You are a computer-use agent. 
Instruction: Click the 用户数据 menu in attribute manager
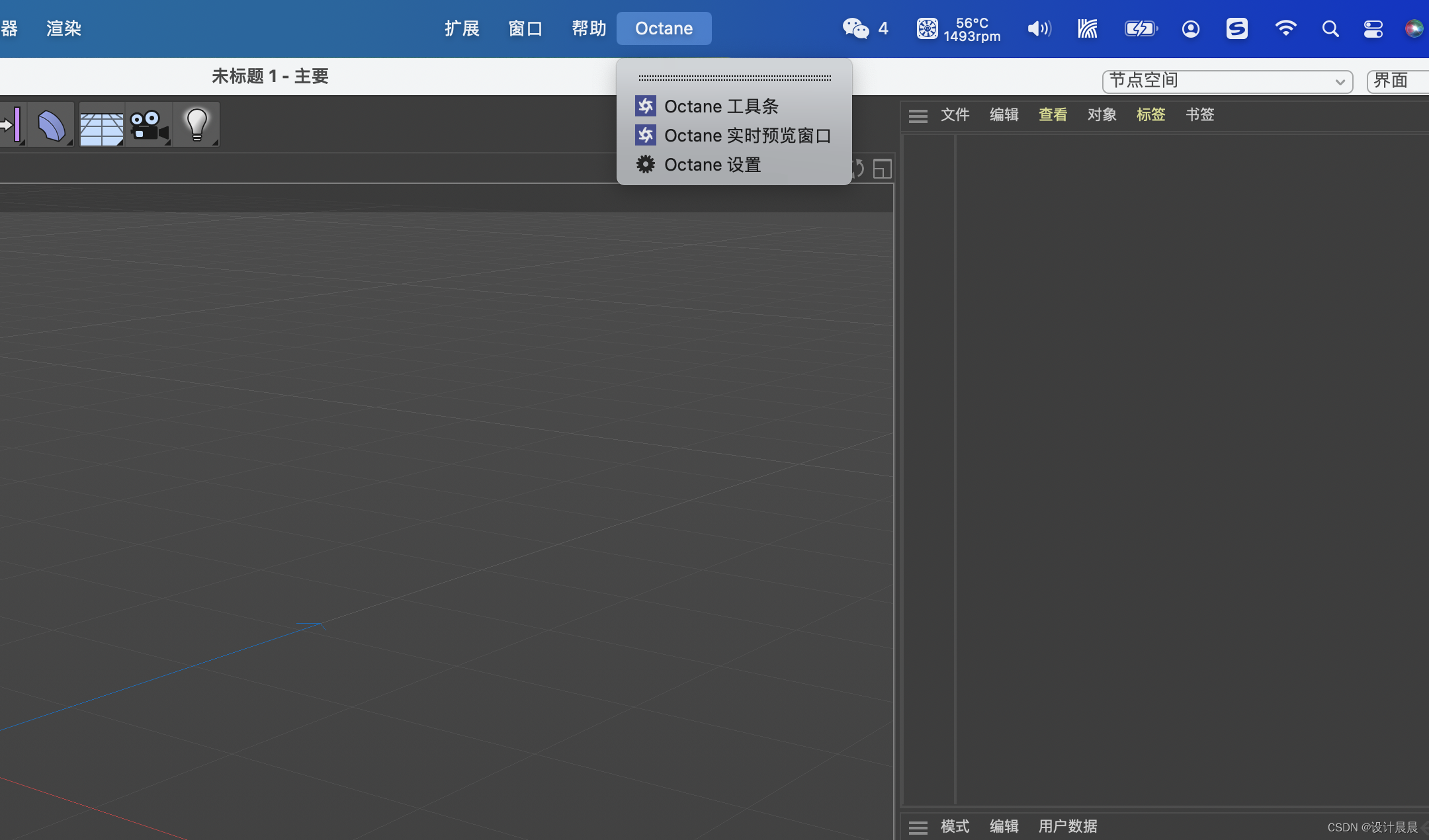(x=1067, y=826)
